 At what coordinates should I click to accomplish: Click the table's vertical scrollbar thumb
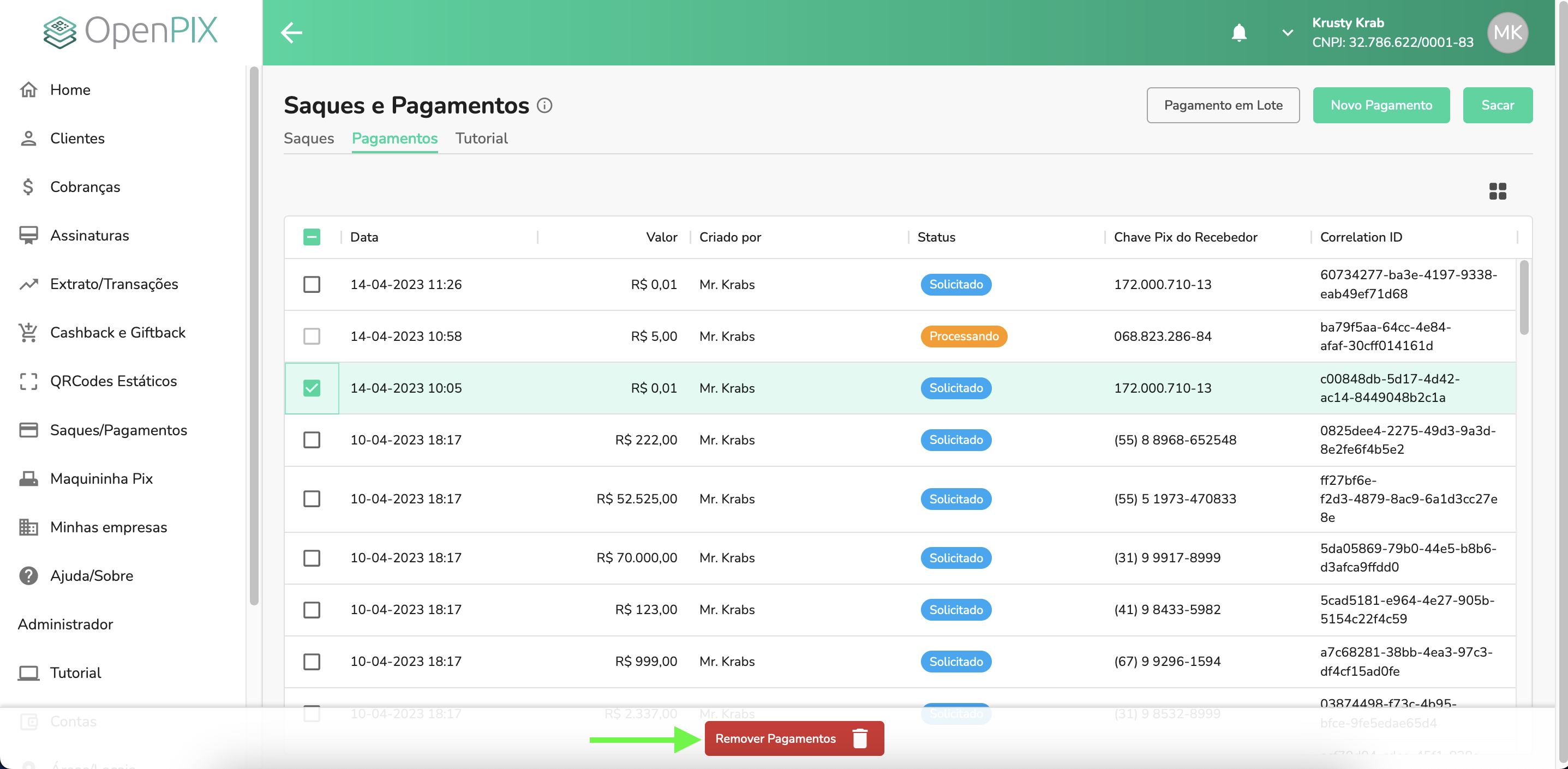click(1524, 298)
